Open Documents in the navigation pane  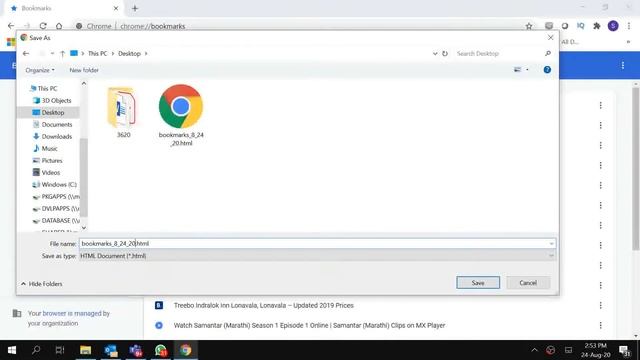[x=52, y=124]
